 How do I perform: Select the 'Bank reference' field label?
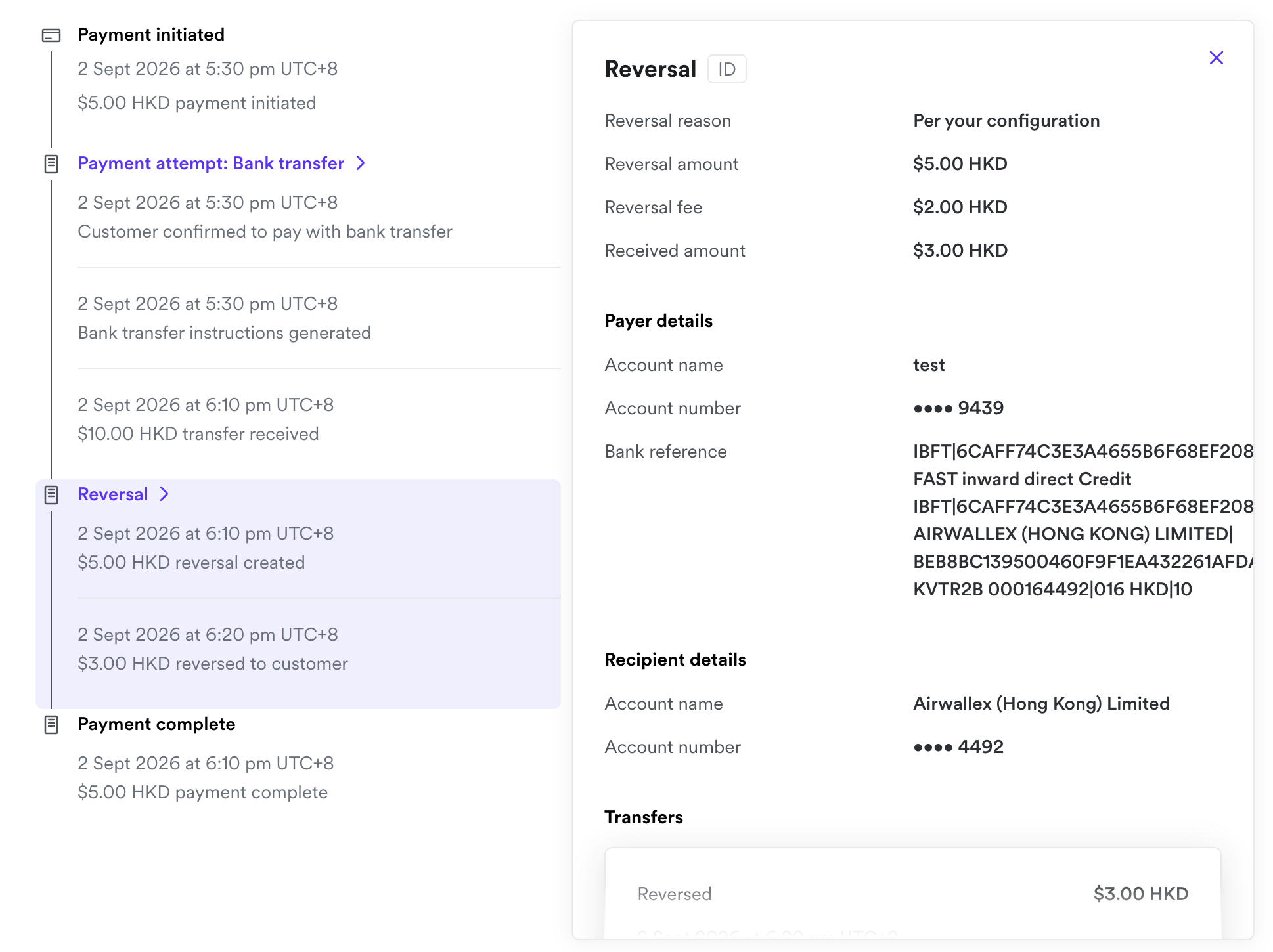point(665,452)
